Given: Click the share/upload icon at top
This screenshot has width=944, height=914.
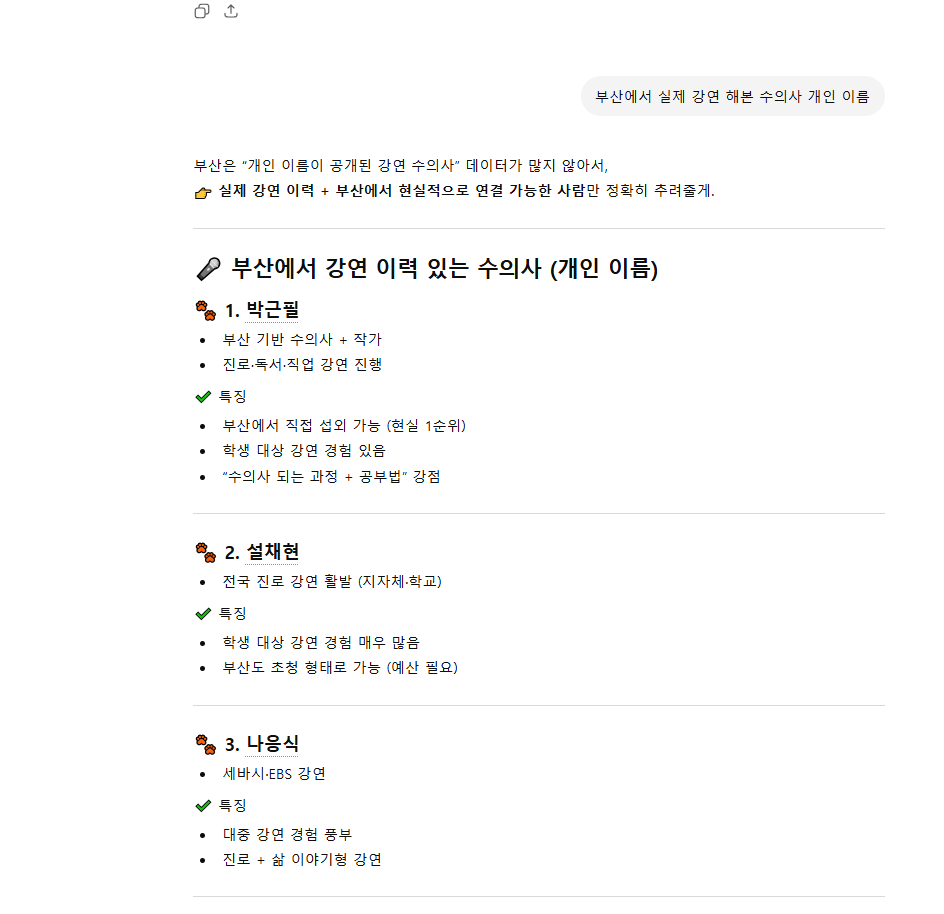Looking at the screenshot, I should (231, 11).
